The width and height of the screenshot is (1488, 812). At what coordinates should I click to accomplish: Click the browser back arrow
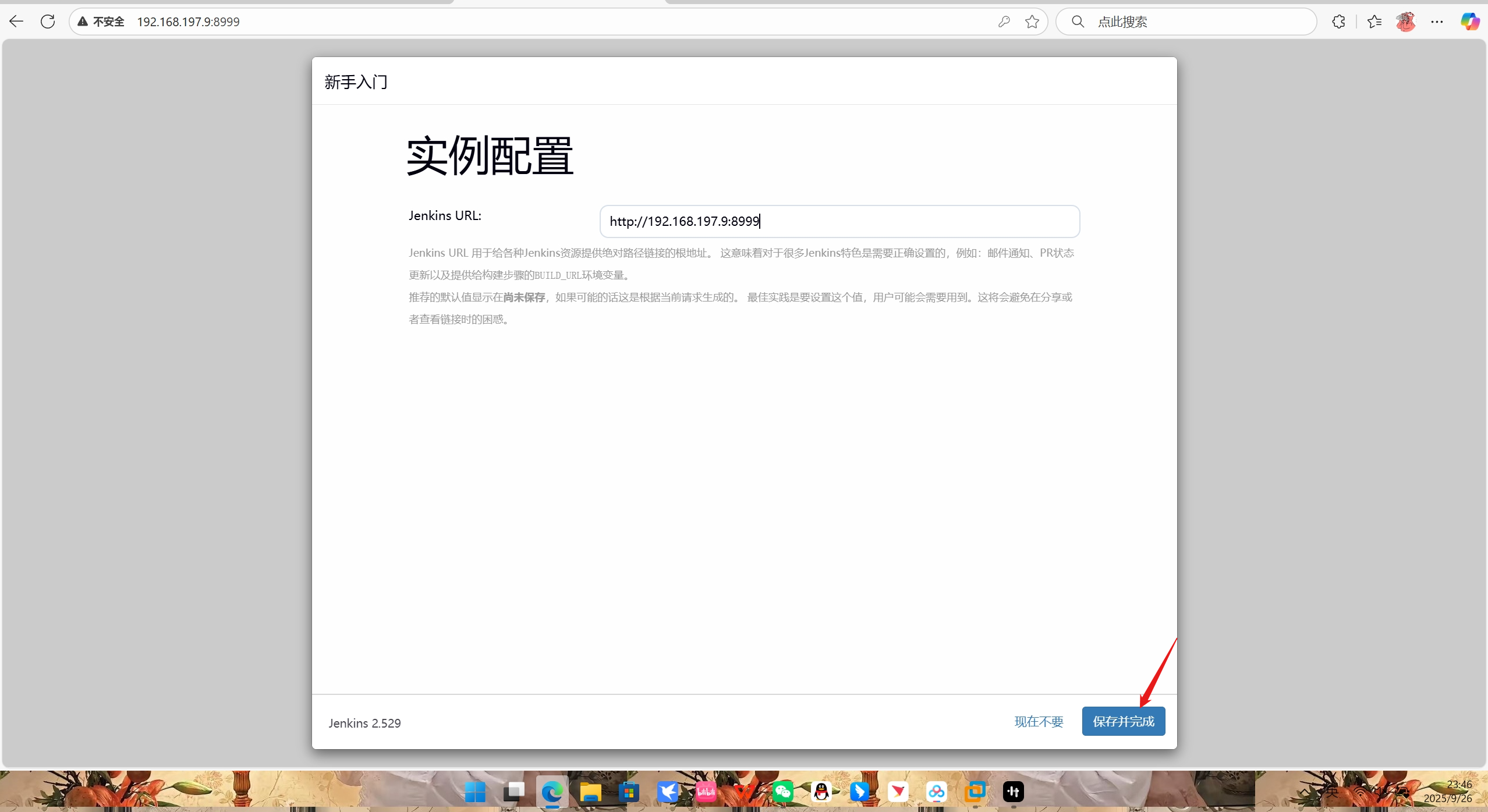click(16, 22)
